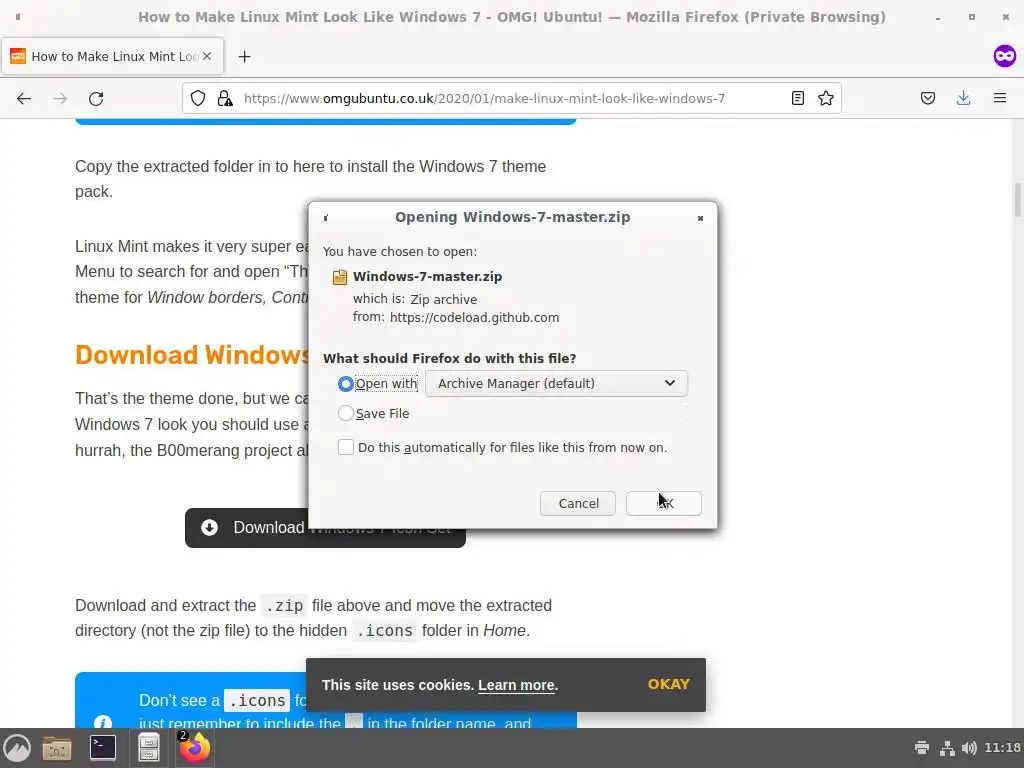The width and height of the screenshot is (1024, 768).
Task: Click the URL address field
Action: point(512,99)
